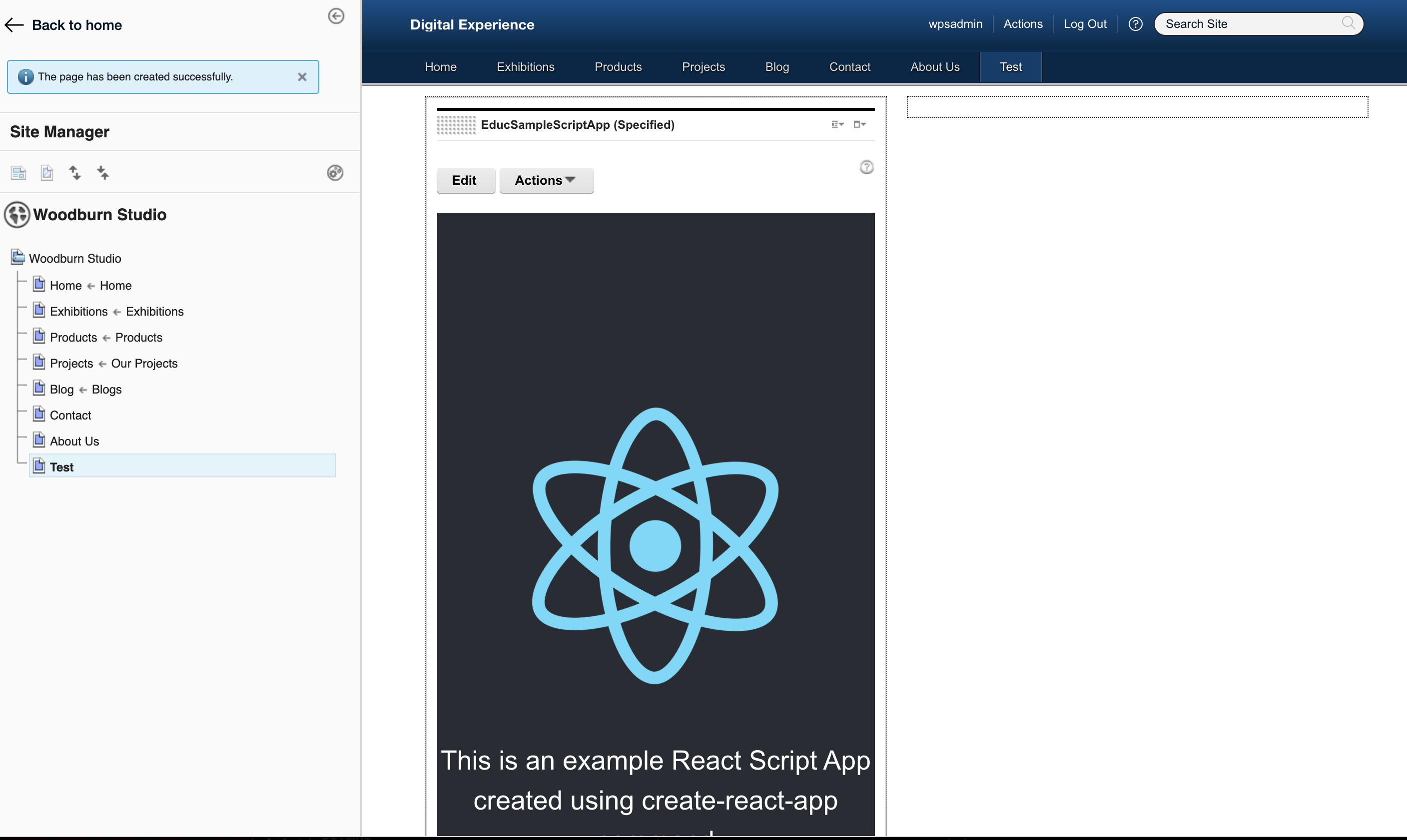Click the copy page icon in Site Manager
Screen dimensions: 1407x840
46,172
